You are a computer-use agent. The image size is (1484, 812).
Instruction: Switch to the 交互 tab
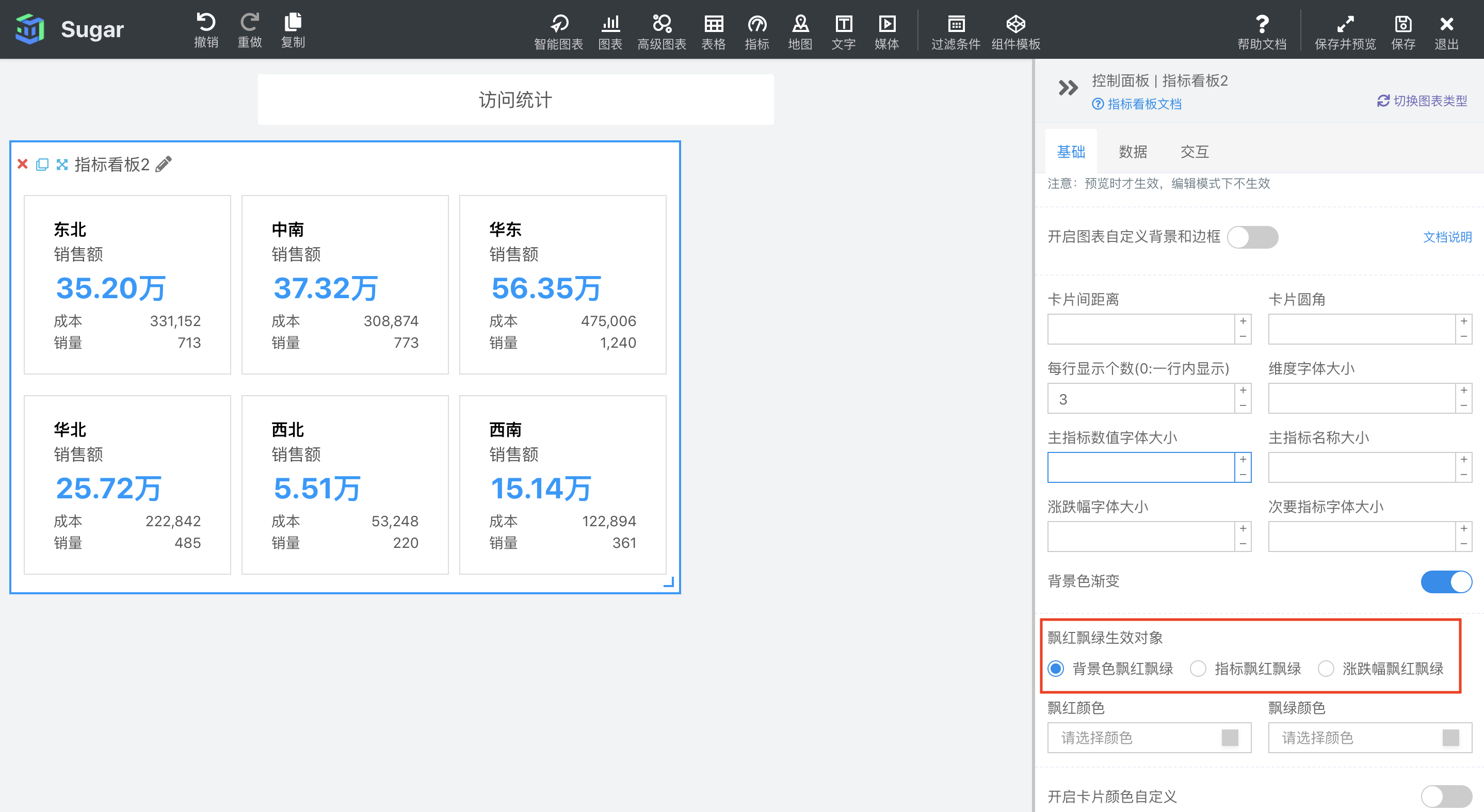point(1194,152)
